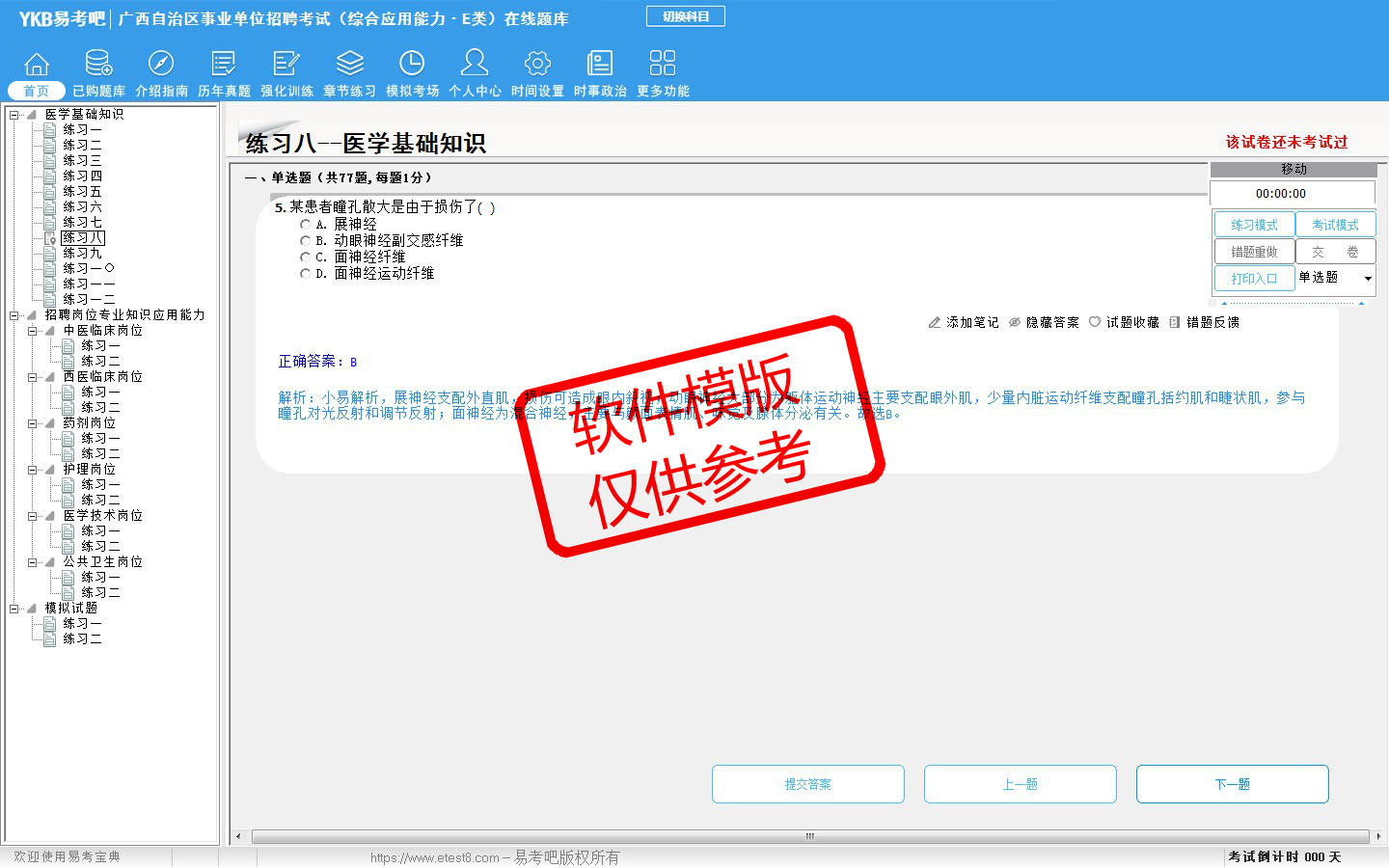Click the 提交答案 button
1389x868 pixels.
pos(807,784)
